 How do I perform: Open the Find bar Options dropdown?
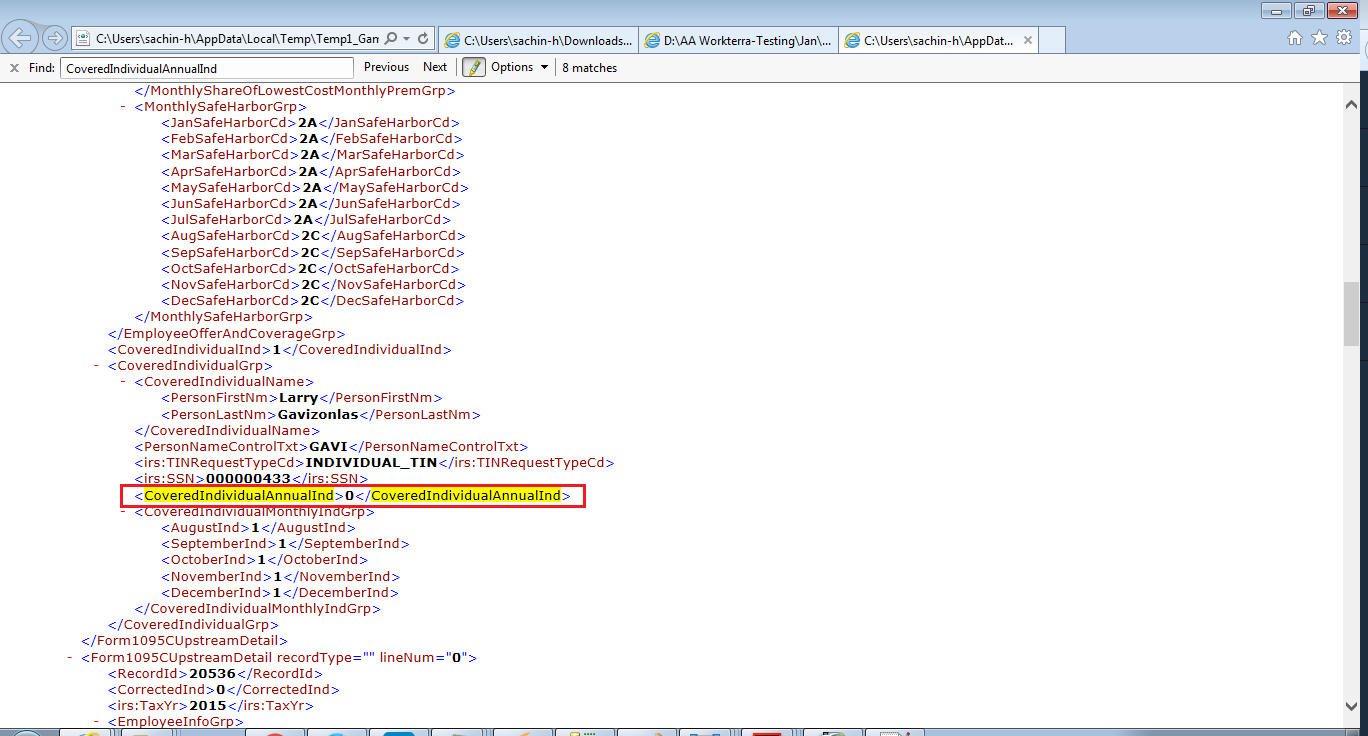519,67
